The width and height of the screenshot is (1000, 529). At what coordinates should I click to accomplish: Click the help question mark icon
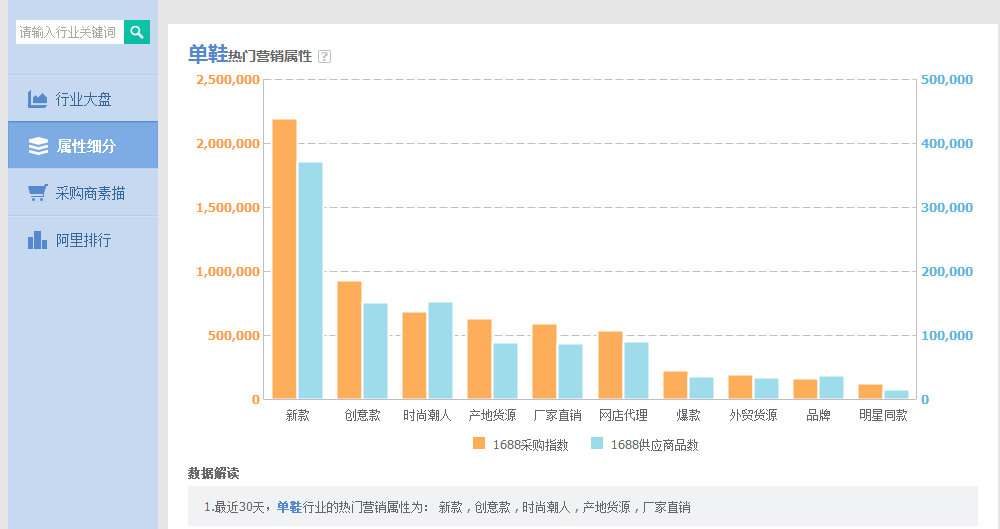(x=324, y=56)
